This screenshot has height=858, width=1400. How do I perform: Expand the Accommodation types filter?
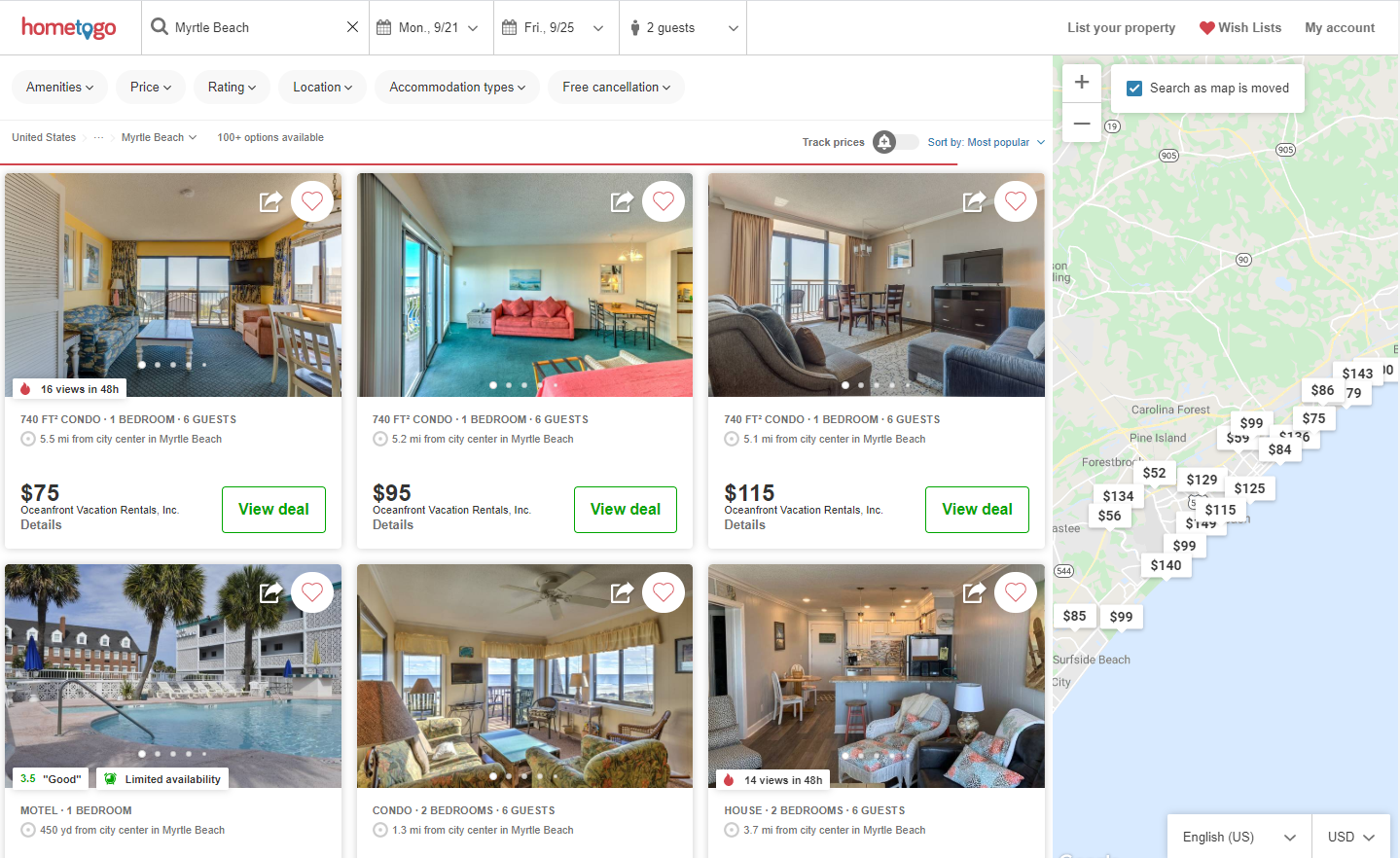click(x=457, y=87)
